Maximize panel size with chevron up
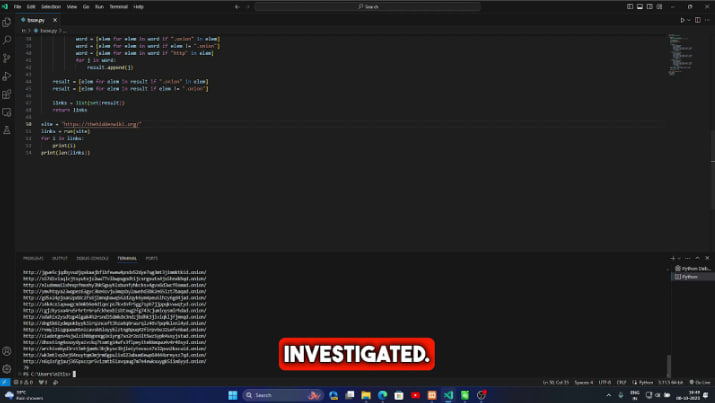 697,258
